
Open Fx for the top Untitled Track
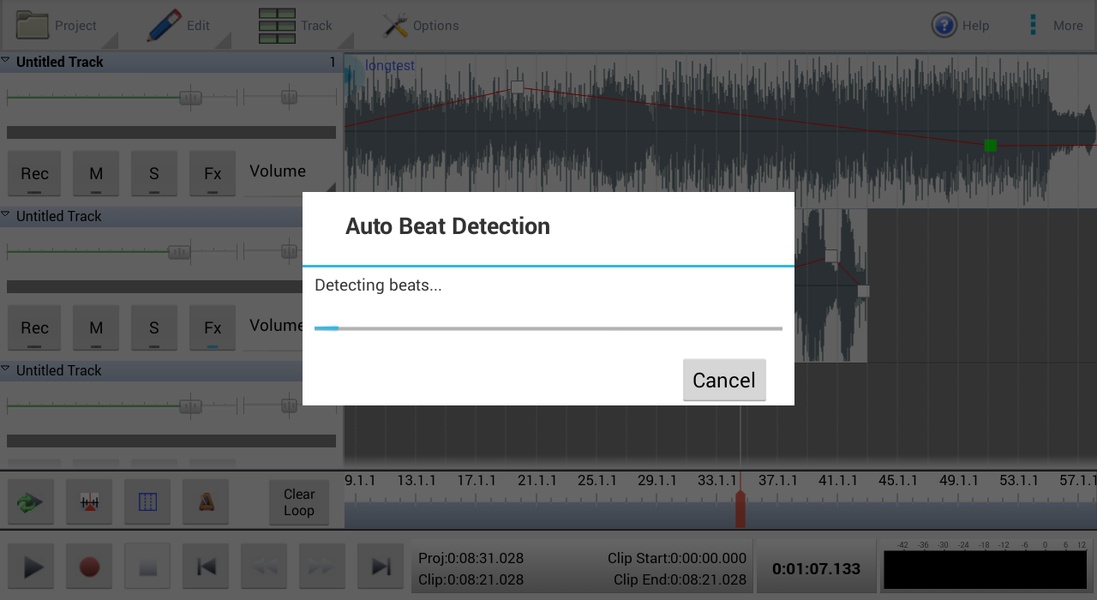tap(213, 173)
